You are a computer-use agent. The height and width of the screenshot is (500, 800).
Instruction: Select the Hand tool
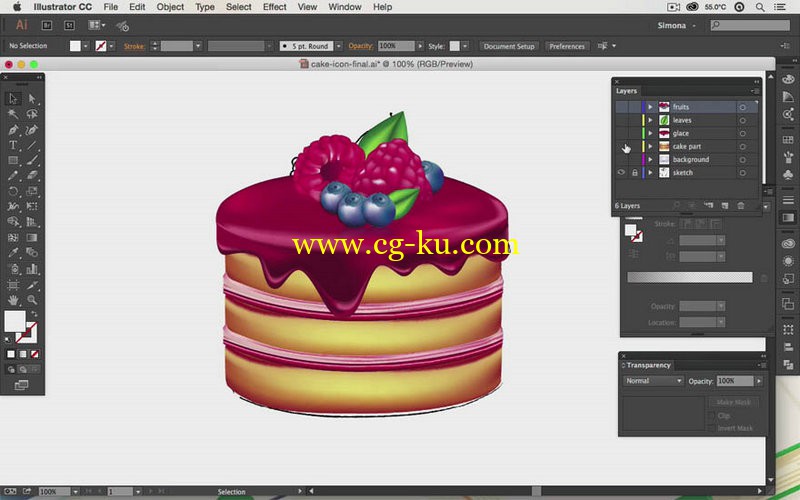tap(13, 300)
